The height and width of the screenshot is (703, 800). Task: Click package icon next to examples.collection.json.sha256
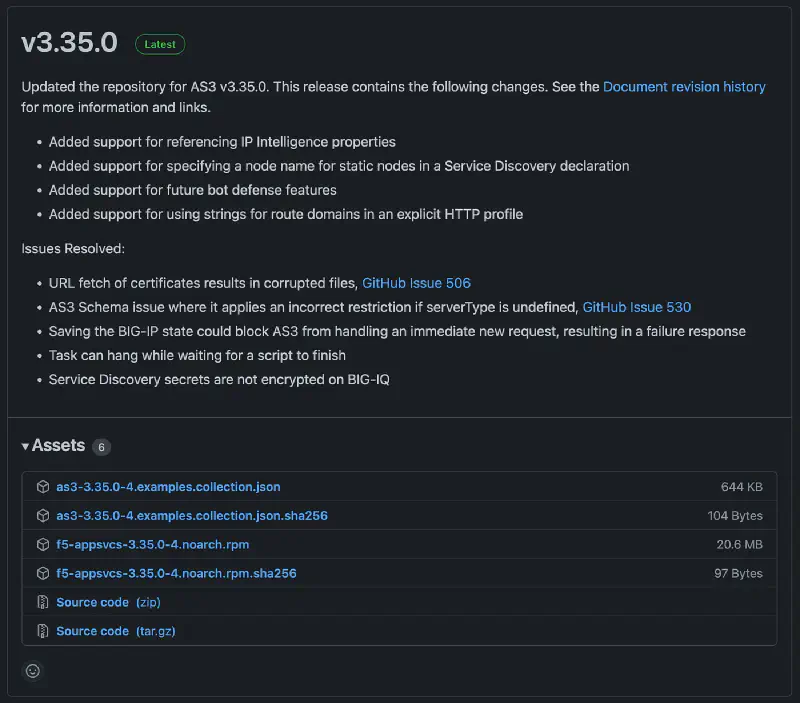(x=43, y=516)
